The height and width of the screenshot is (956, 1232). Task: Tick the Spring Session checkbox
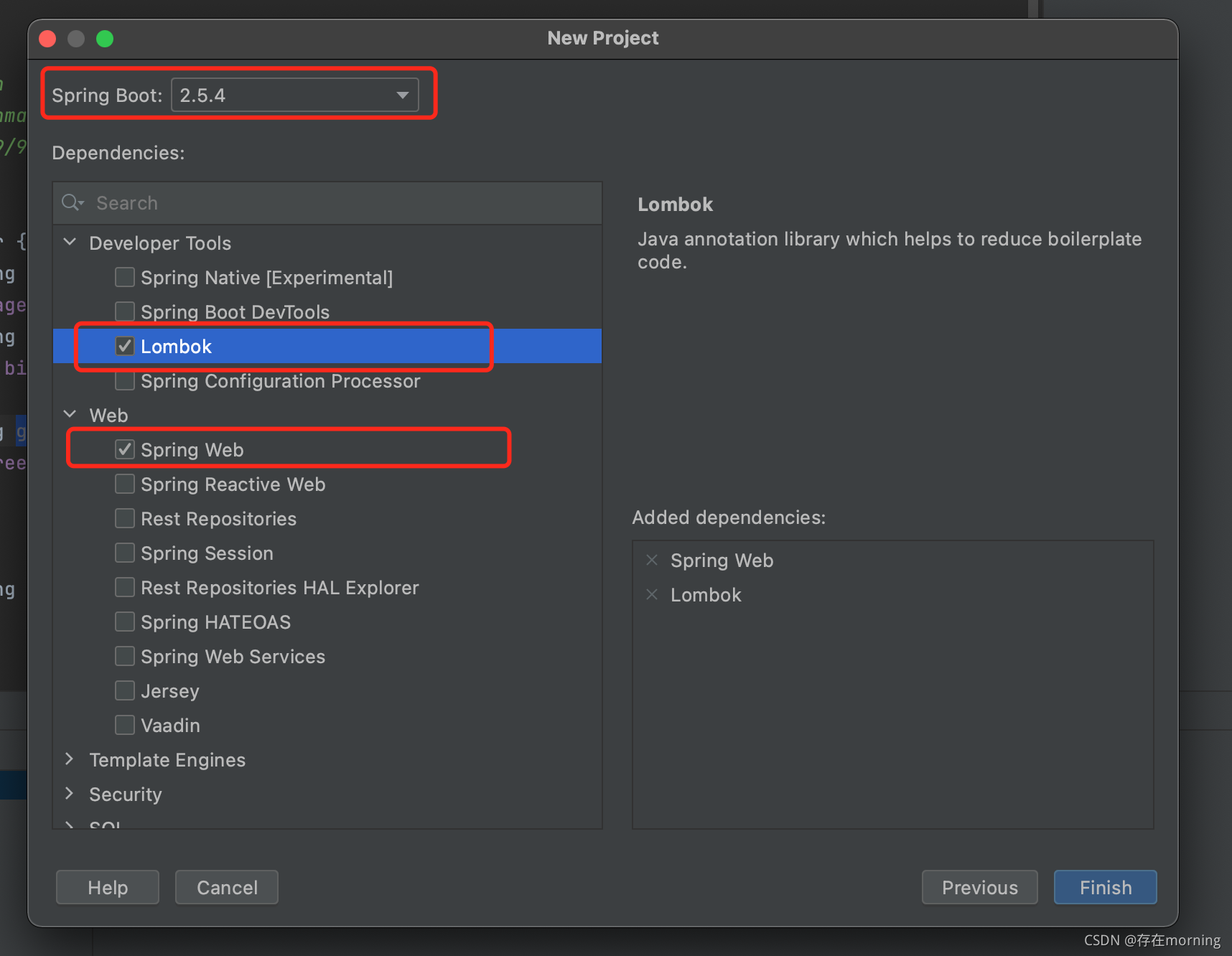[x=125, y=553]
